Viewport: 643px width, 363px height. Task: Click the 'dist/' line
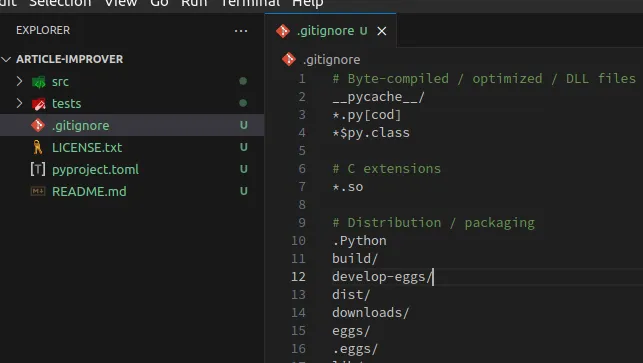tap(351, 295)
